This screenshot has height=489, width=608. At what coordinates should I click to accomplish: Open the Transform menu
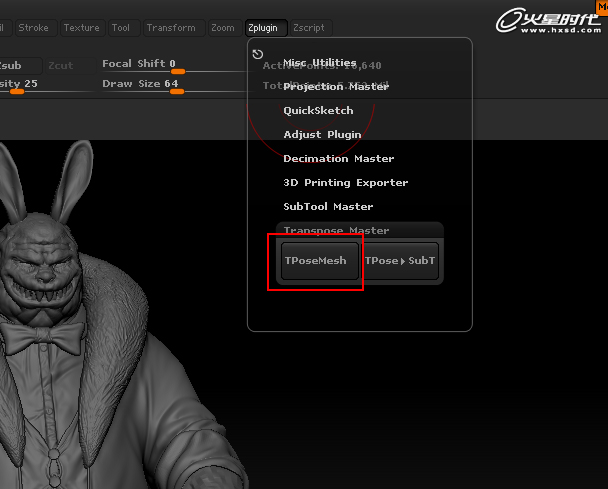174,28
